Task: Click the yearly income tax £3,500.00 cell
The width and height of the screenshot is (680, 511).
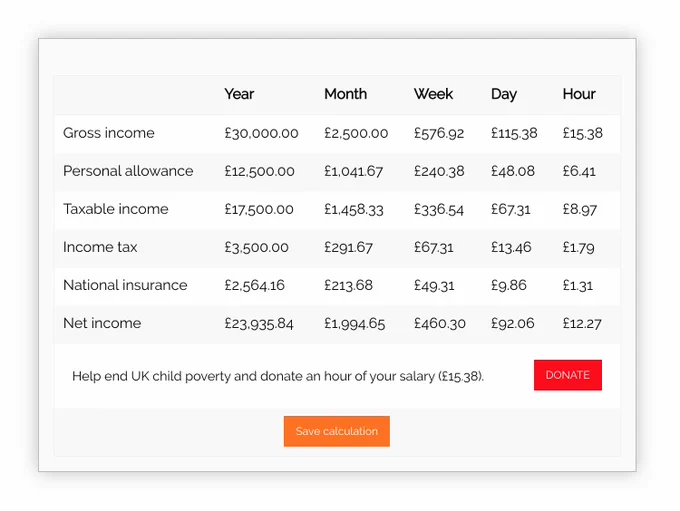Action: coord(256,247)
